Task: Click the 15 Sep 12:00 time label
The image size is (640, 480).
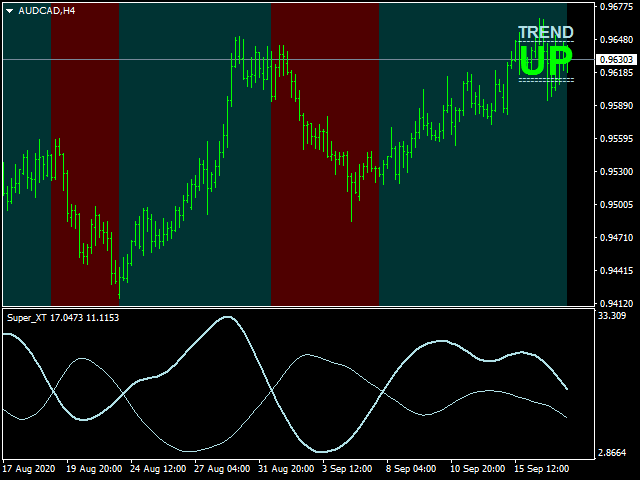Action: (541, 468)
